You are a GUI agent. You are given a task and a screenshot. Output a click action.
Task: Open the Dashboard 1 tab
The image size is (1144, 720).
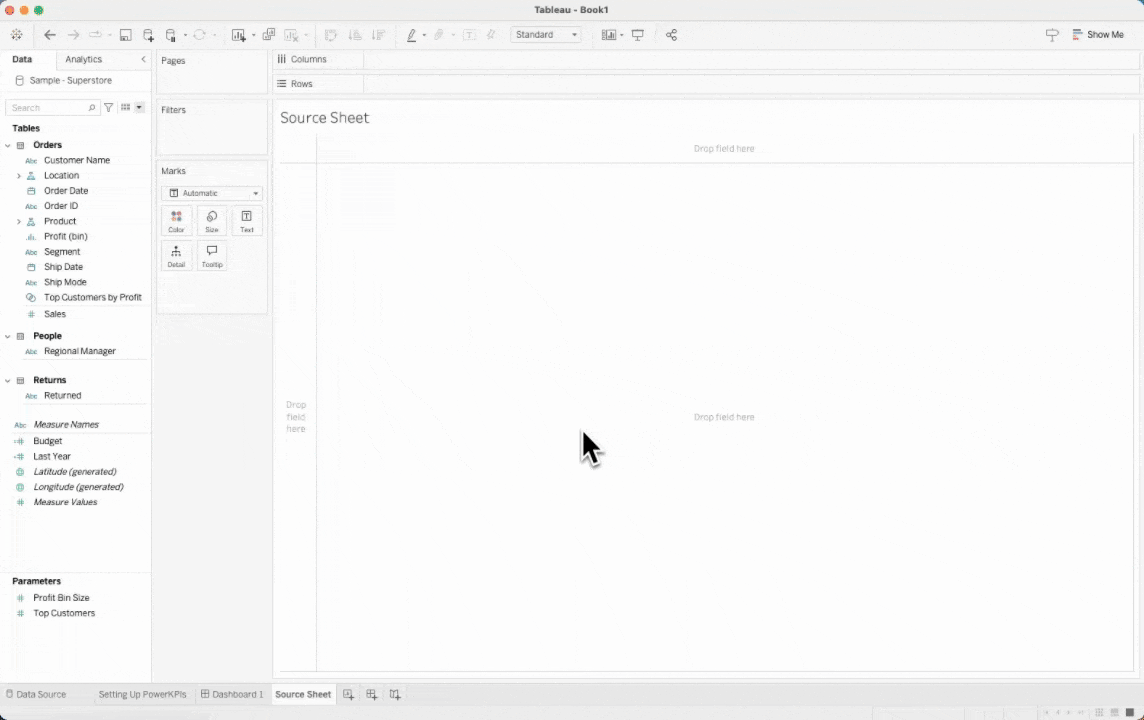pos(232,694)
